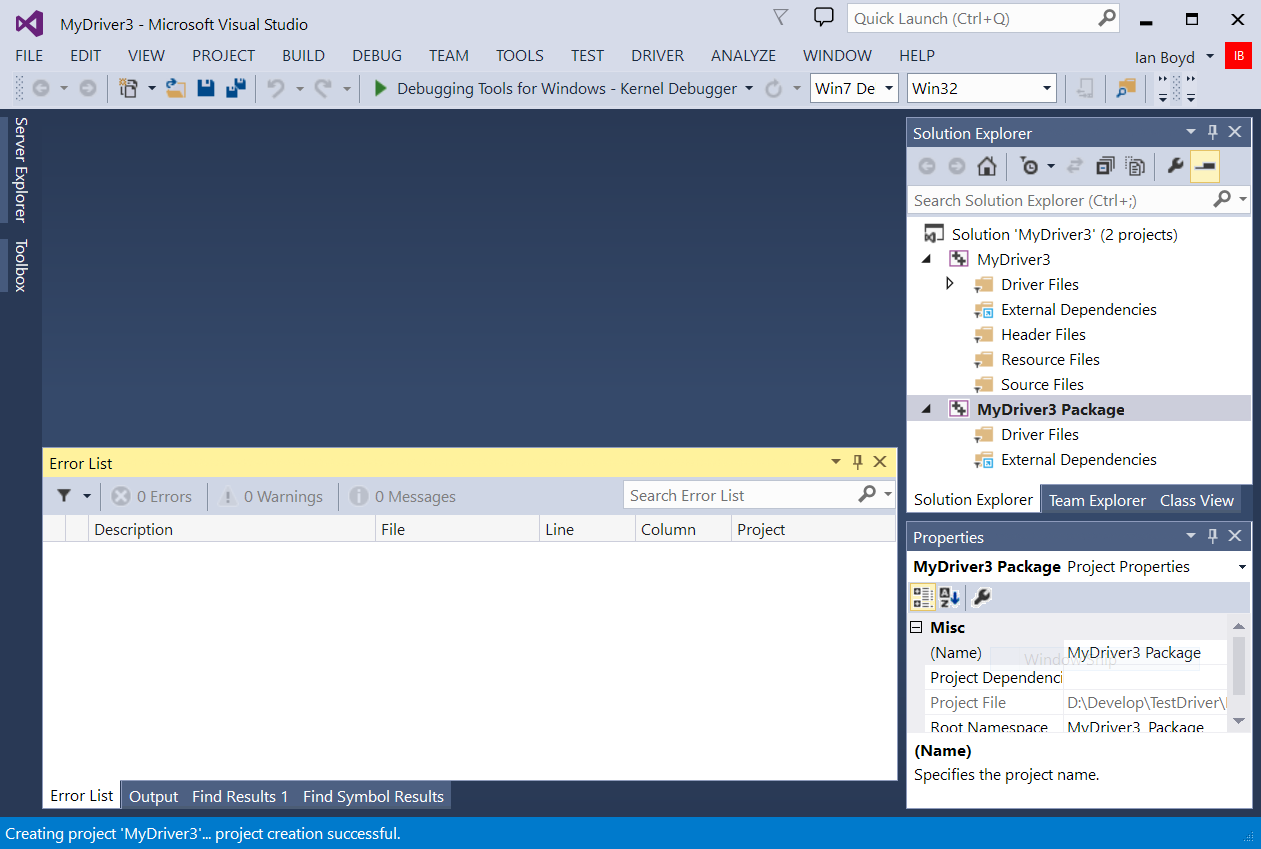The height and width of the screenshot is (849, 1261).
Task: Pin the Properties panel
Action: (1212, 537)
